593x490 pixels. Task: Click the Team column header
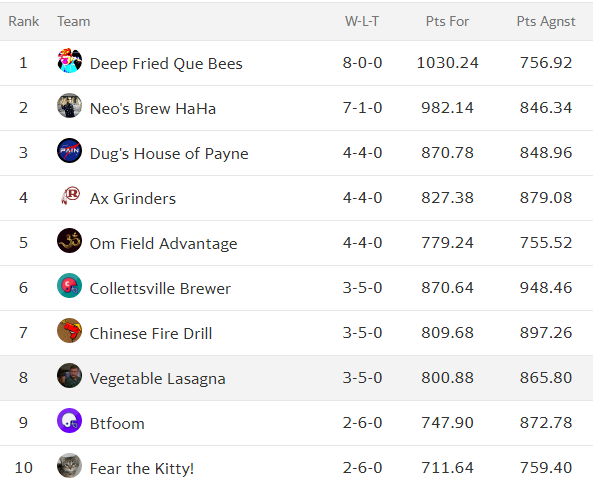pos(74,21)
